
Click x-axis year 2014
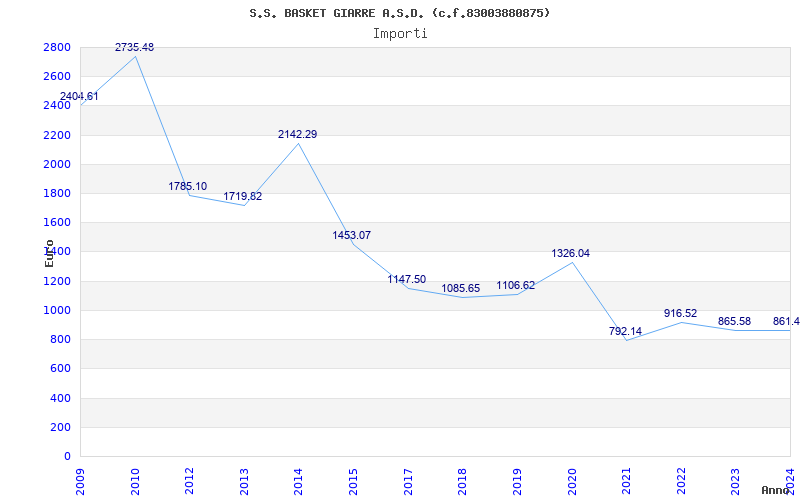(298, 481)
